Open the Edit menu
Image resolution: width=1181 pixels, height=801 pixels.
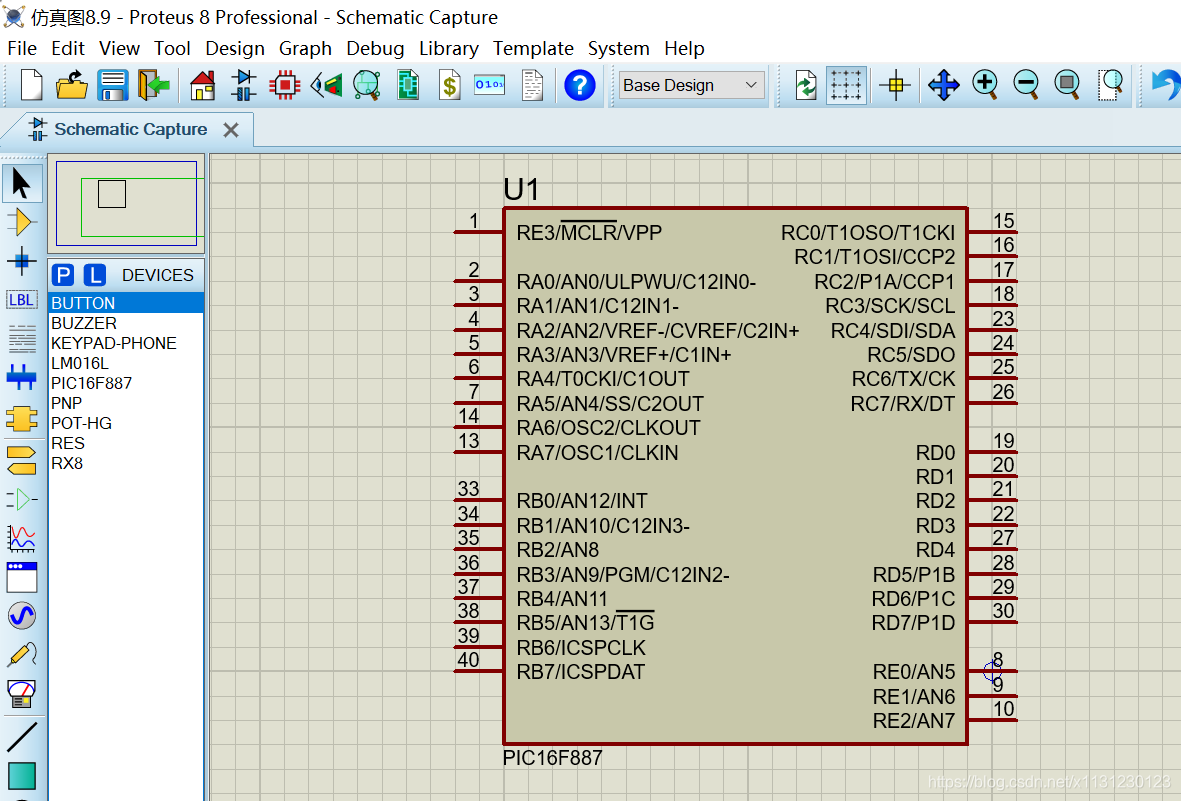tap(68, 48)
